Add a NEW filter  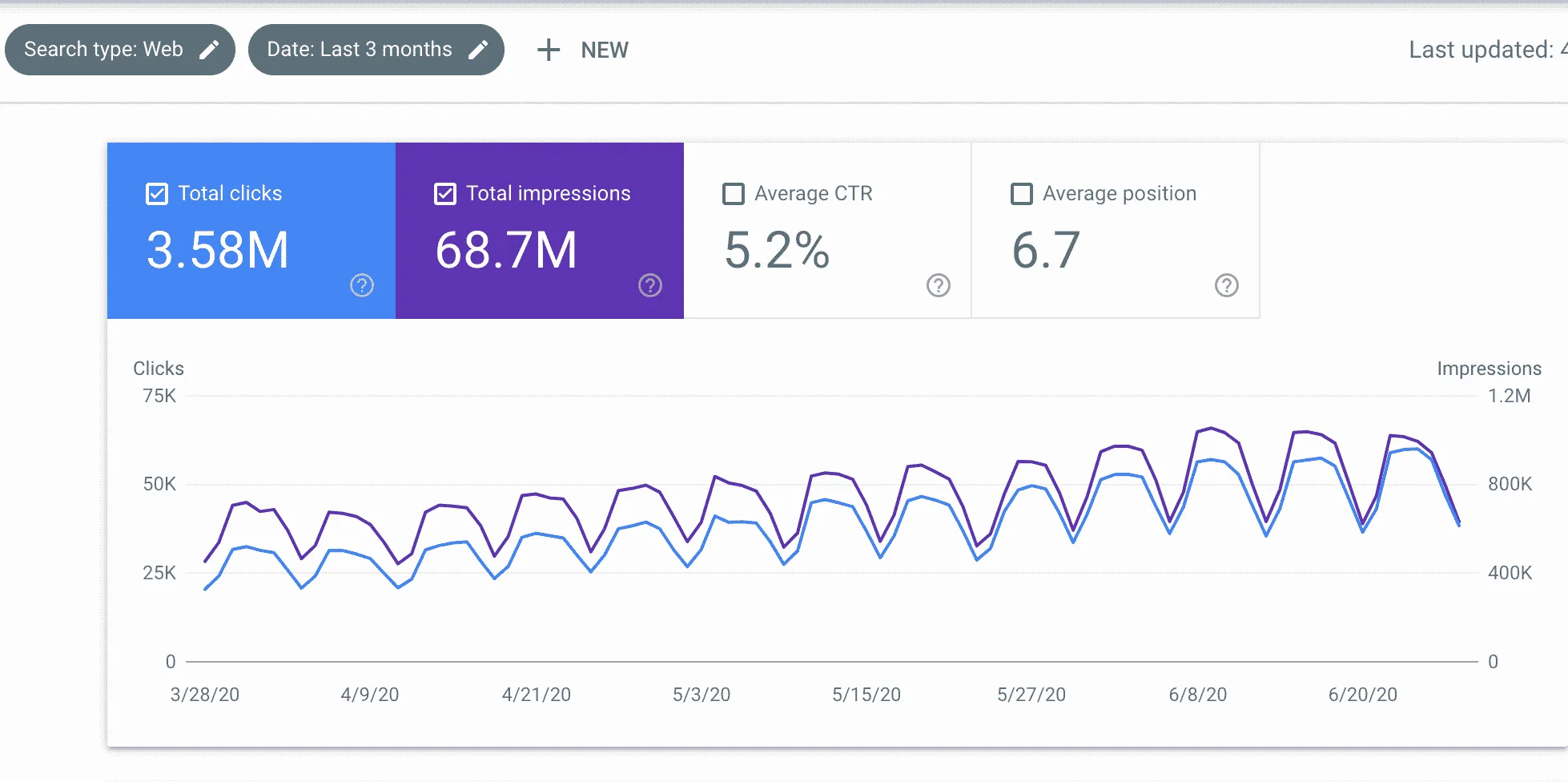click(x=583, y=50)
